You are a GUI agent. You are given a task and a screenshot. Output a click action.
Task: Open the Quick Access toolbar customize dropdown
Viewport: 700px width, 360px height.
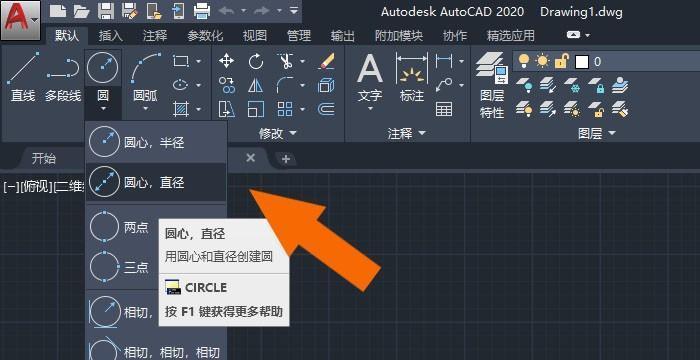[x=293, y=10]
